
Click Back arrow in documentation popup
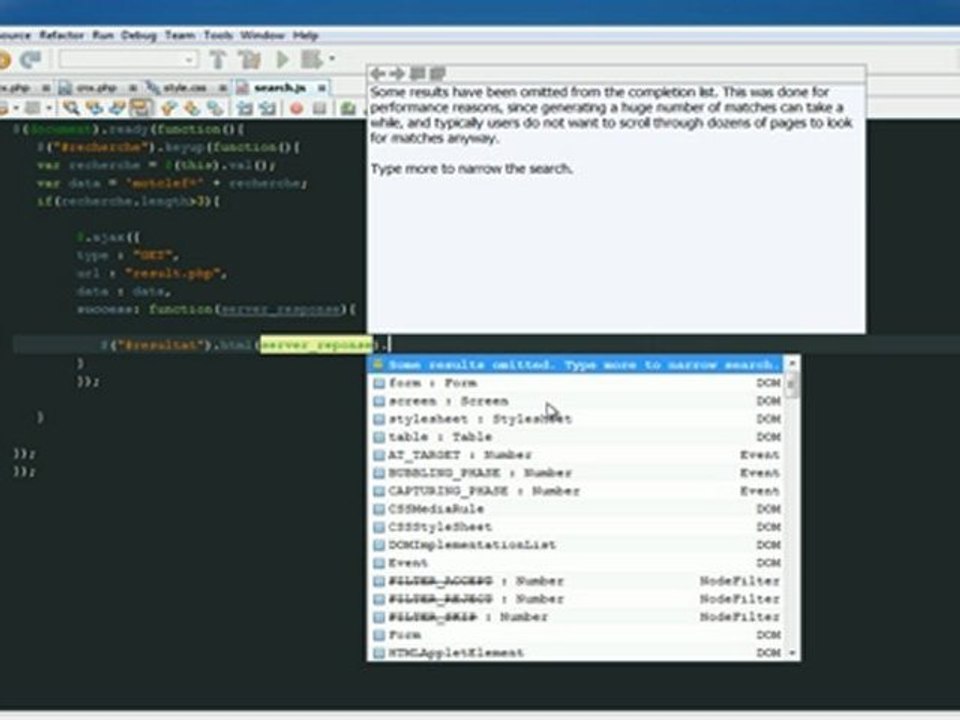click(378, 74)
